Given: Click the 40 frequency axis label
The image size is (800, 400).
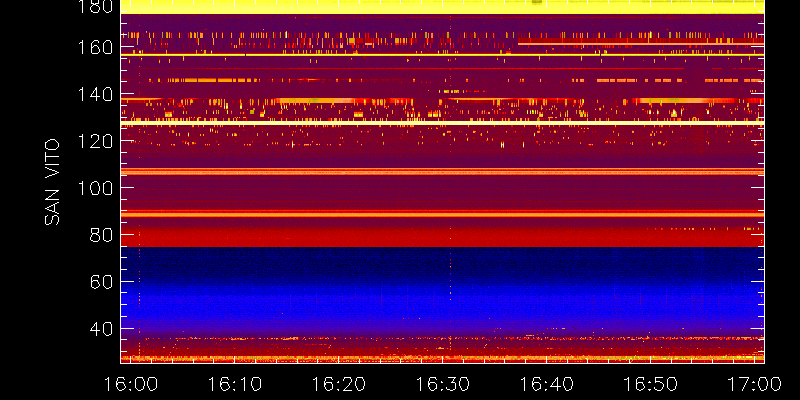Looking at the screenshot, I should (101, 329).
